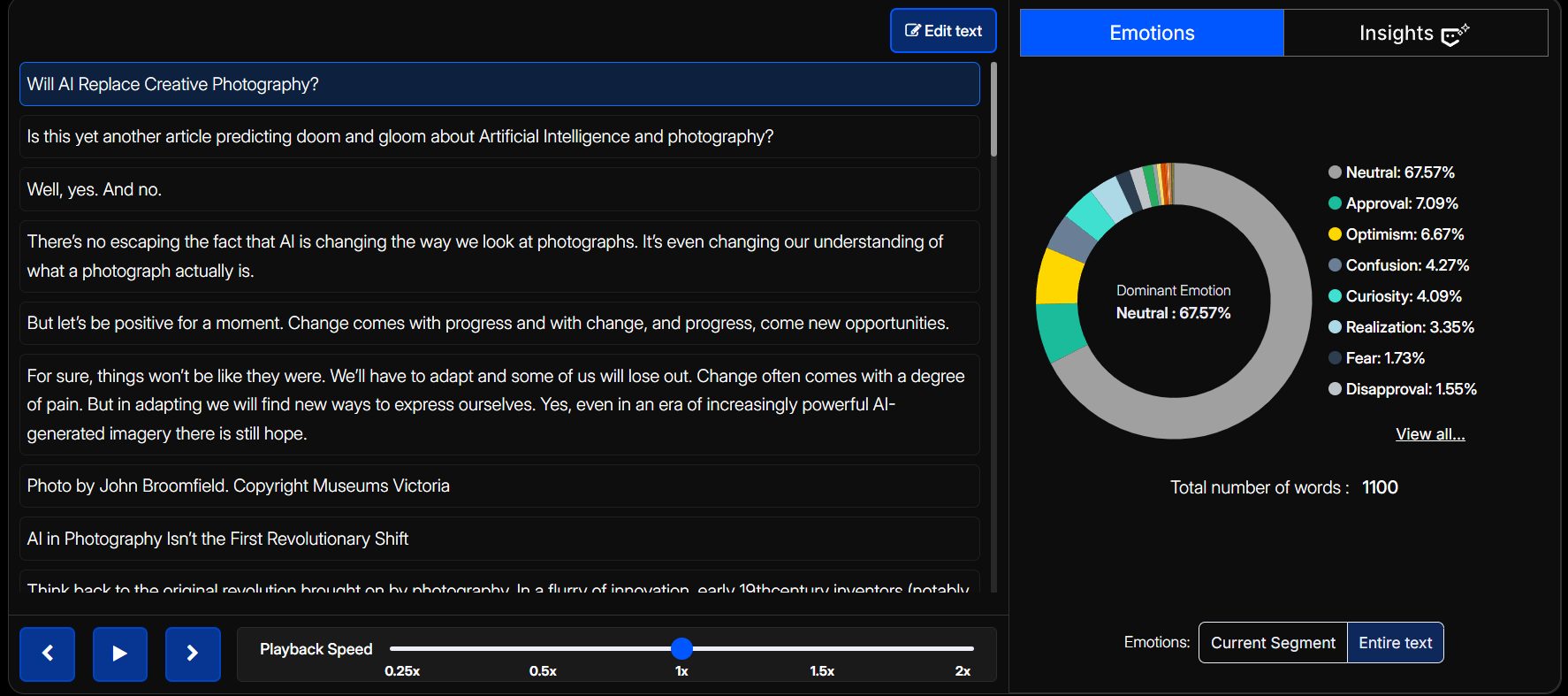Click the text panel scrollbar
The width and height of the screenshot is (1568, 696).
[x=994, y=111]
